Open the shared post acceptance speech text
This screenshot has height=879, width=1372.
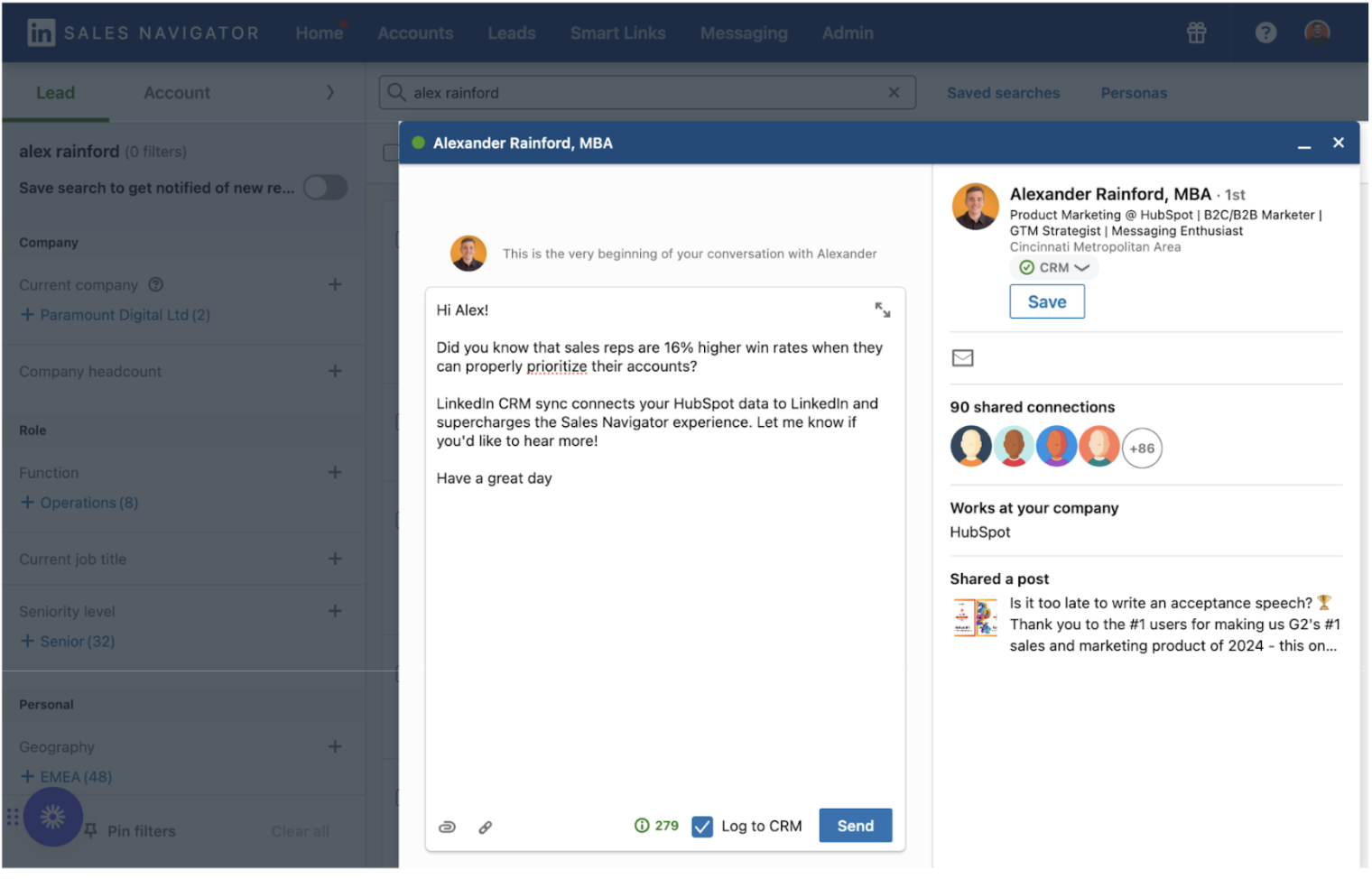coord(1174,625)
